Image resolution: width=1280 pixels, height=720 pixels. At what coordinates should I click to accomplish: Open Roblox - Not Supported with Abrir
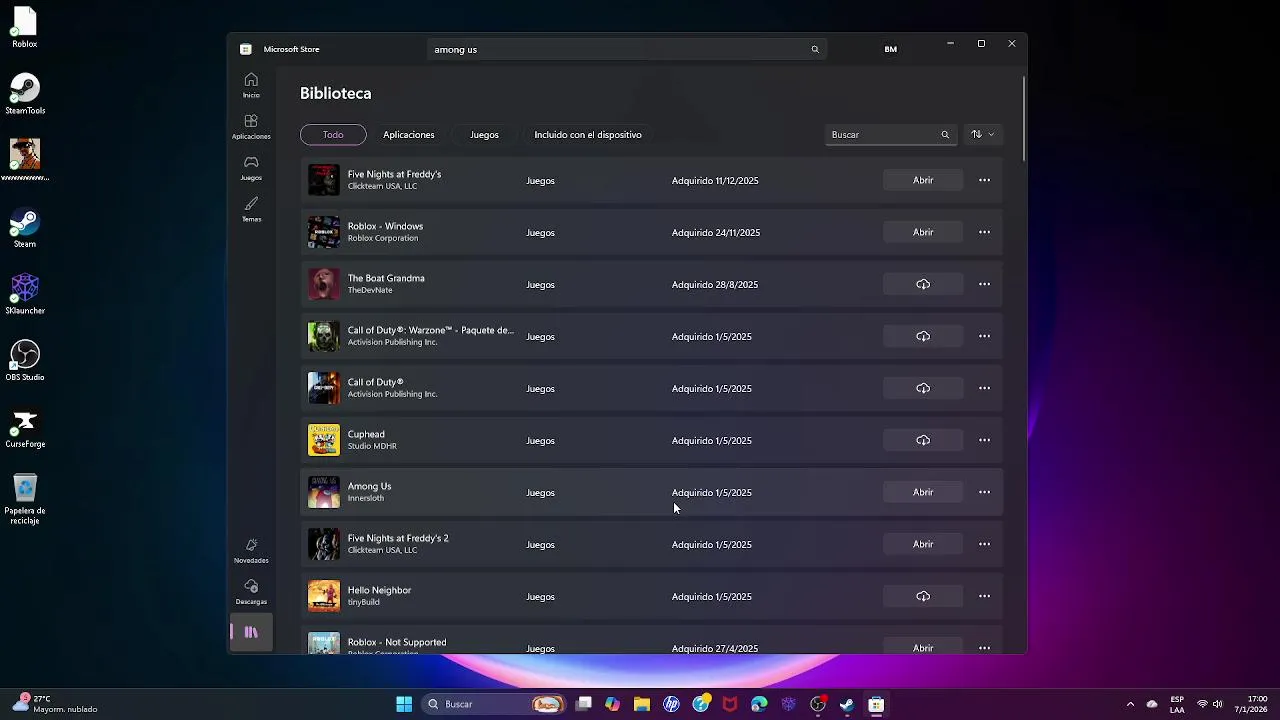(923, 647)
